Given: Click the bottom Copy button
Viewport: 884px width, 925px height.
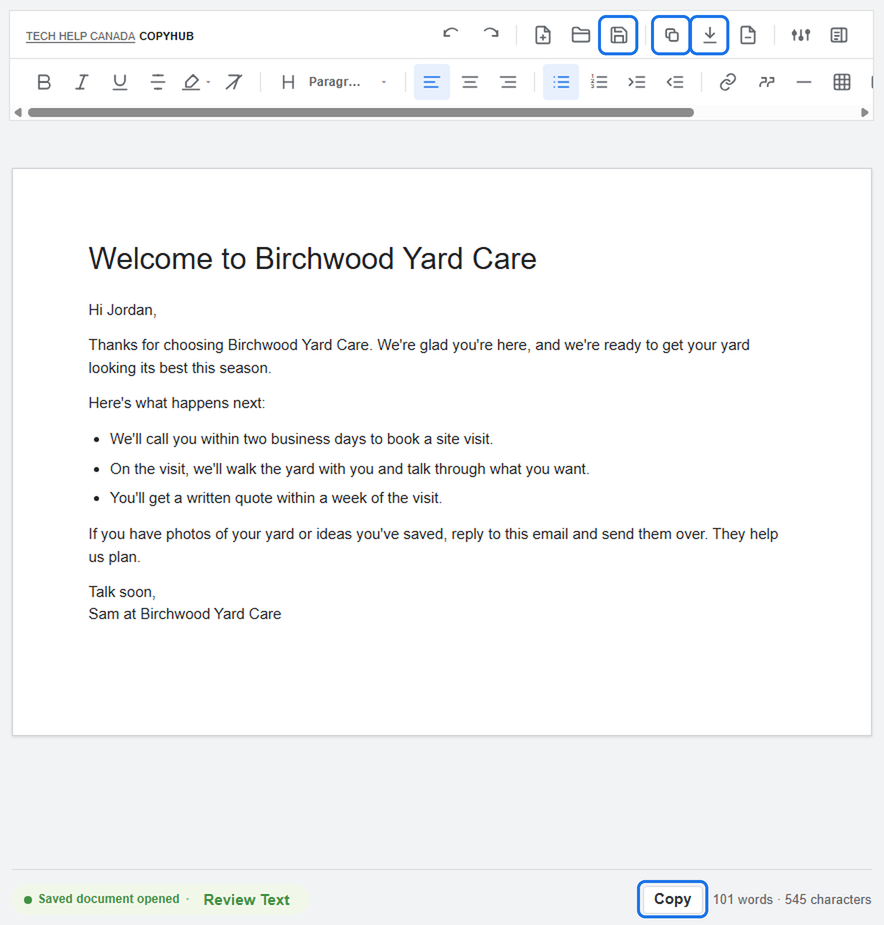Looking at the screenshot, I should [672, 899].
